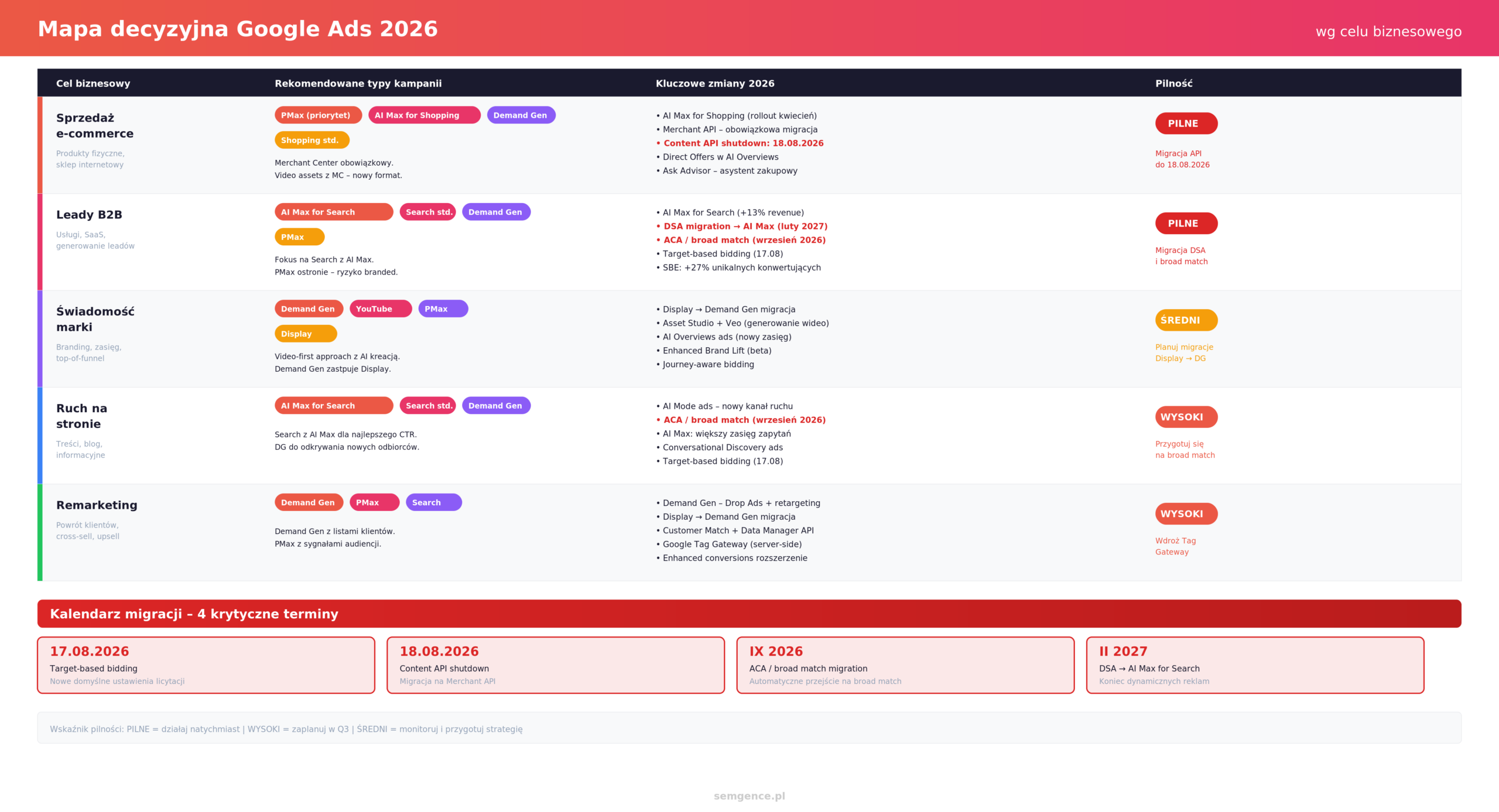
Task: Click the Shopping std. orange pill
Action: 312,141
